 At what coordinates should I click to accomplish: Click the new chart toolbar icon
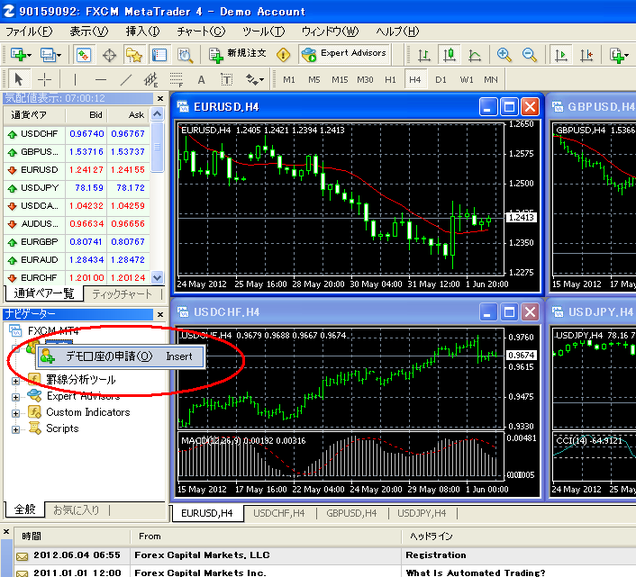(20, 54)
